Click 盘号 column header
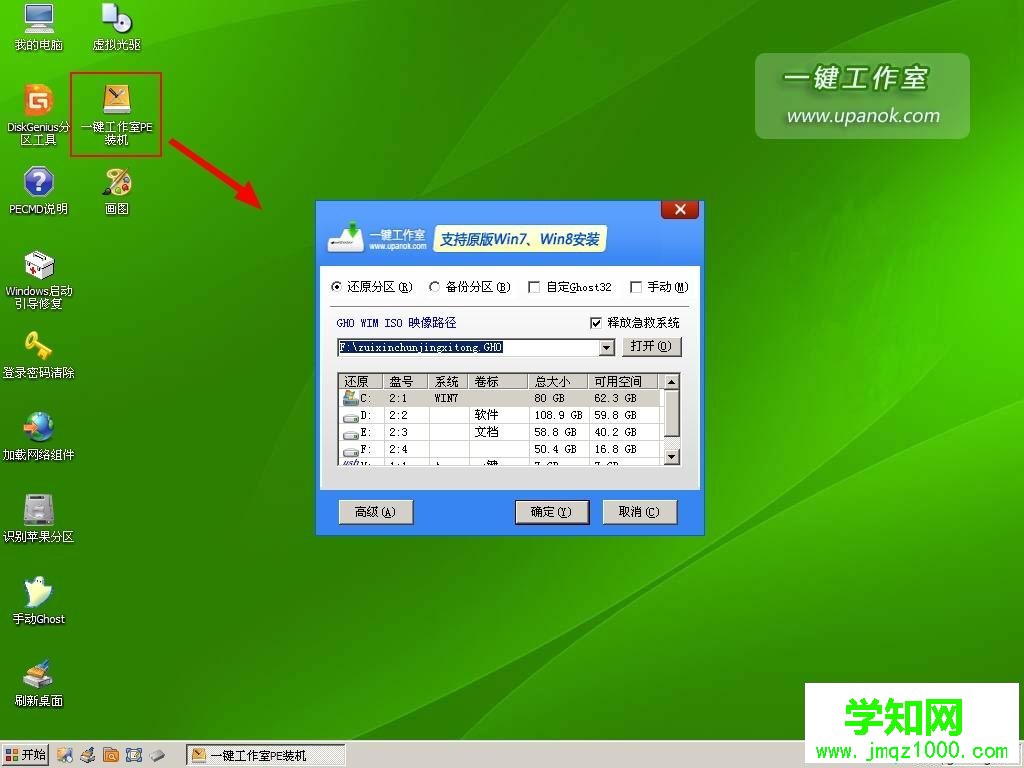Screen dimensions: 1024x768 406,381
